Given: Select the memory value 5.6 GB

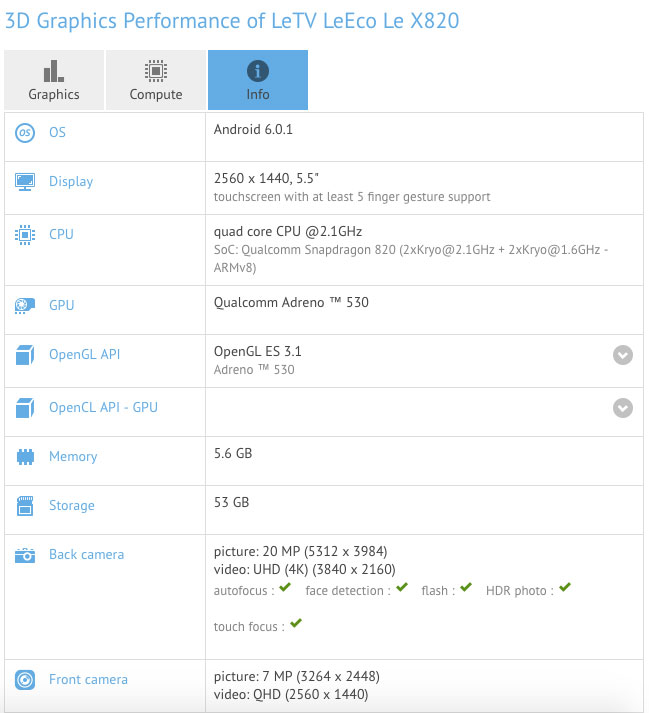Looking at the screenshot, I should point(233,453).
